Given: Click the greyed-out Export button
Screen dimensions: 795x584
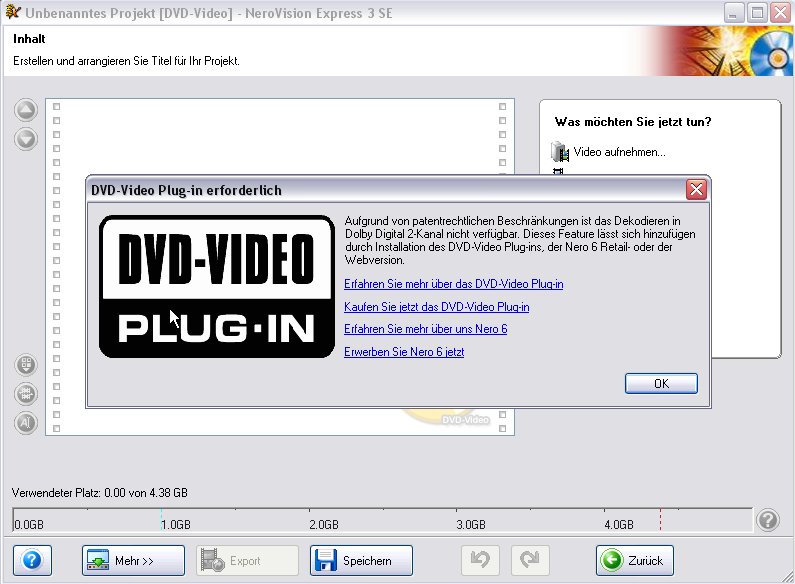Looking at the screenshot, I should [247, 560].
